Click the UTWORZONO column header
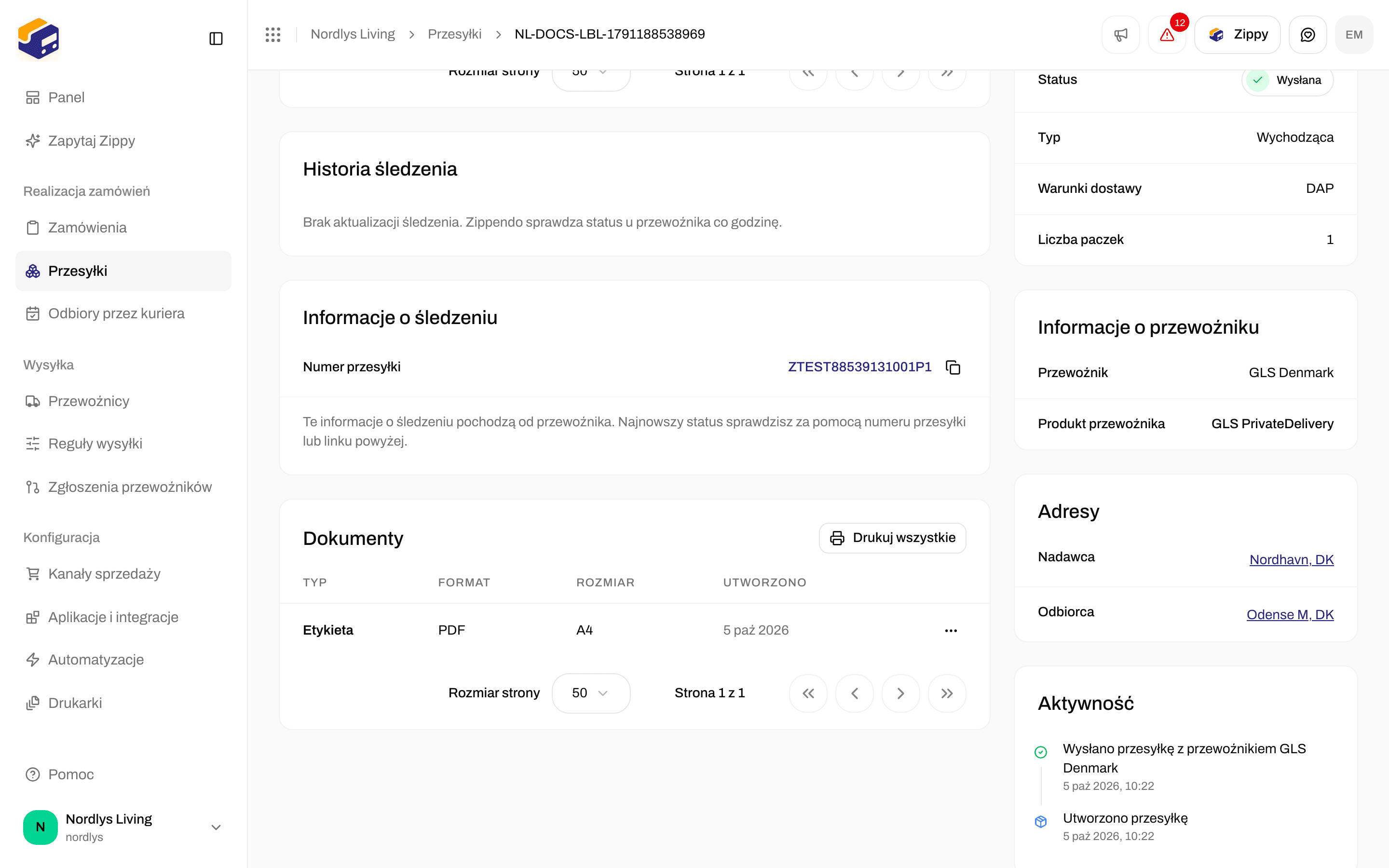Screen dimensions: 1389x868 pyautogui.click(x=764, y=583)
